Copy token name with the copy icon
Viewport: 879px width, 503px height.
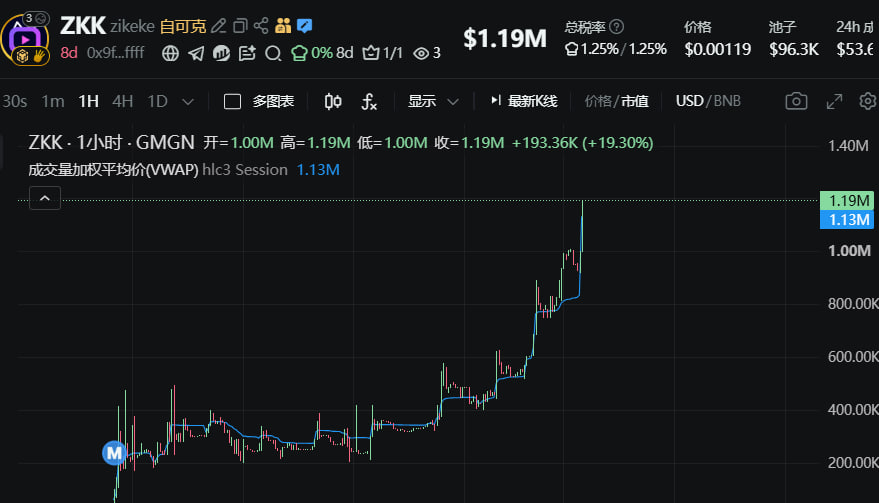click(240, 26)
